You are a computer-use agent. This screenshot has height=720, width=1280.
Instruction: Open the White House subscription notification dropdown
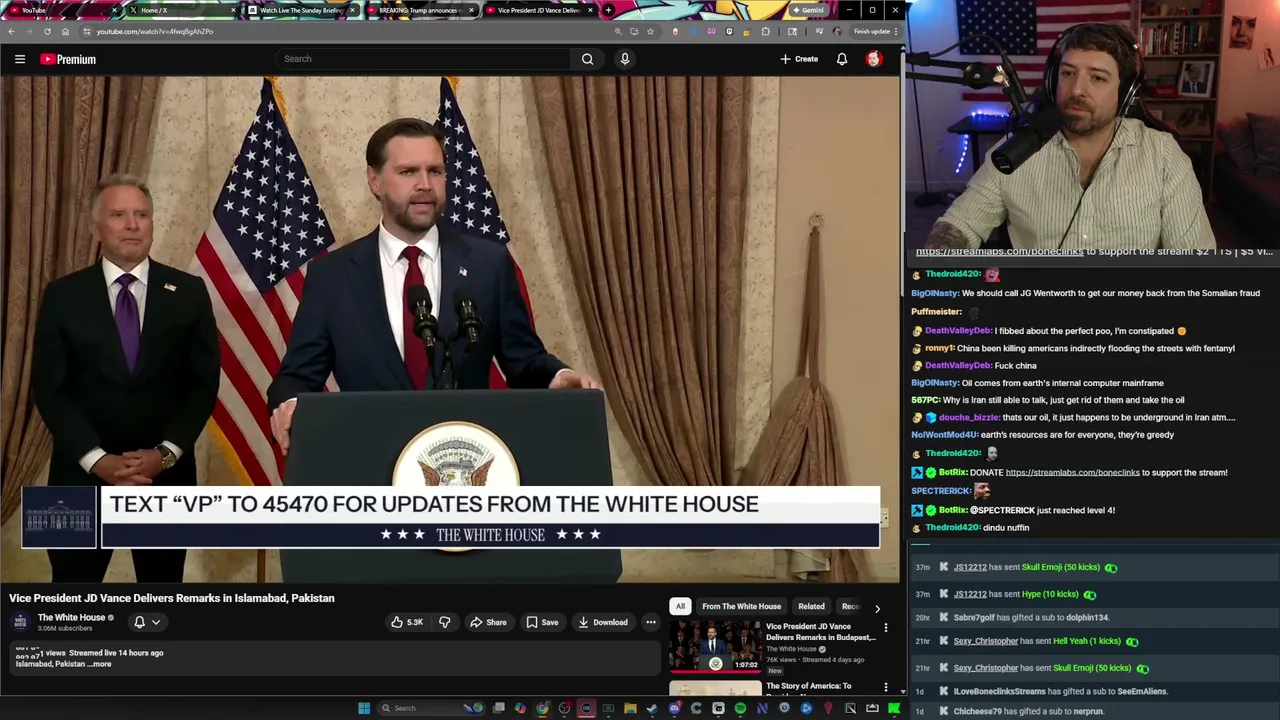coord(147,622)
